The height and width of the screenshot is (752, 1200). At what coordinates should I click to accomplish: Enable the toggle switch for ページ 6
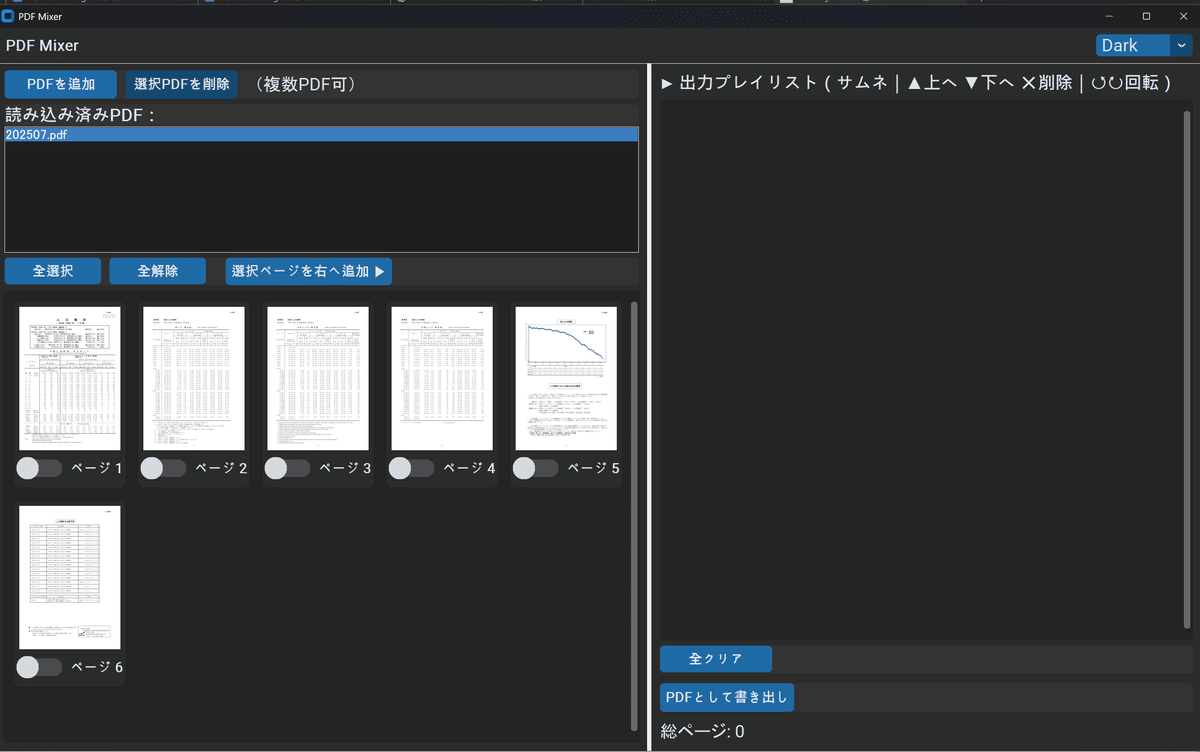(38, 666)
